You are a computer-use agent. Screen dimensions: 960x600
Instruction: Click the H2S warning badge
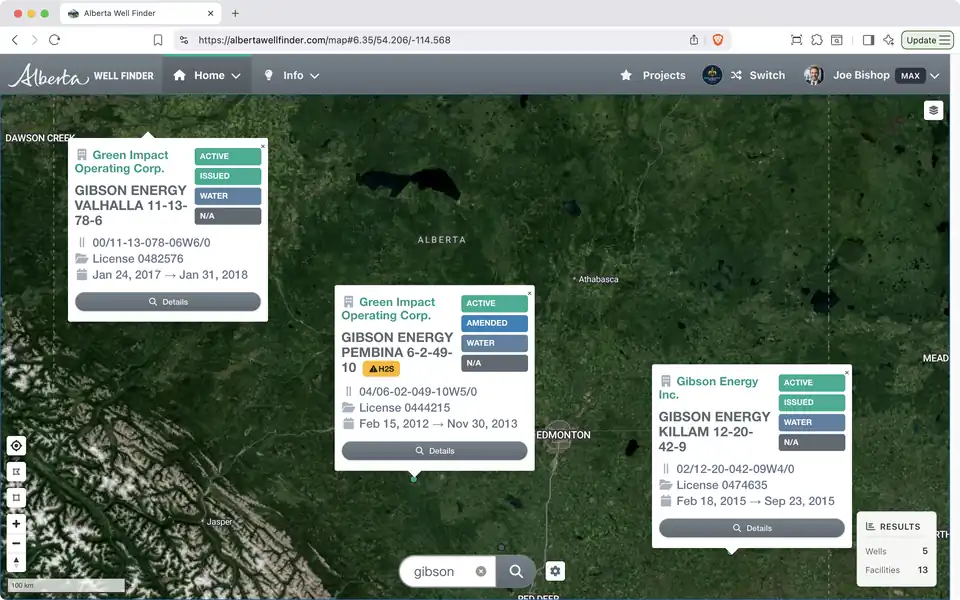(381, 369)
